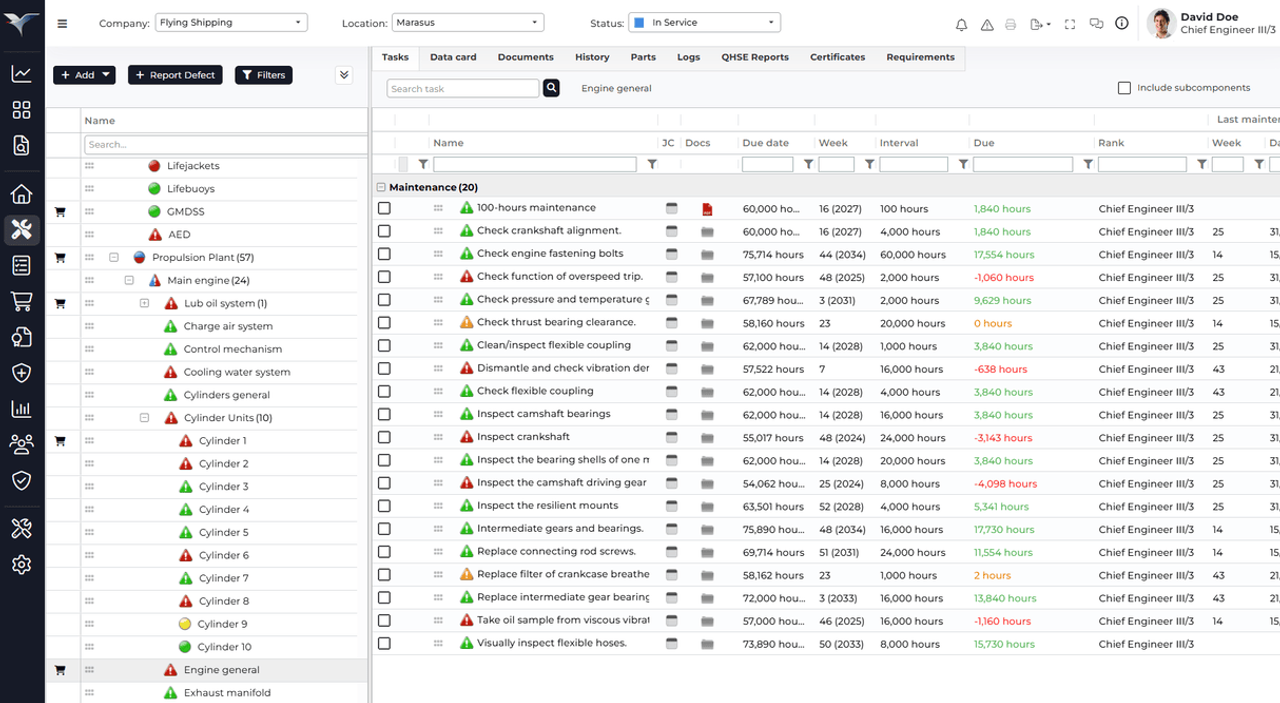
Task: Select Exhaust manifold in tree
Action: (x=227, y=693)
